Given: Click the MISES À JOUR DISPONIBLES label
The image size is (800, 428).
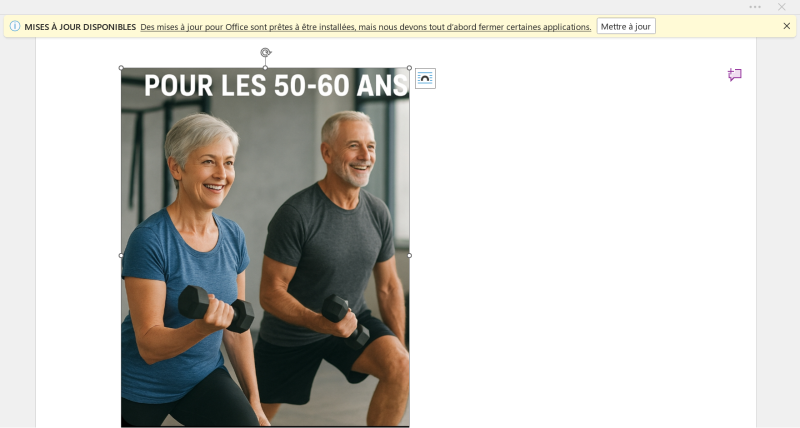Looking at the screenshot, I should (80, 27).
